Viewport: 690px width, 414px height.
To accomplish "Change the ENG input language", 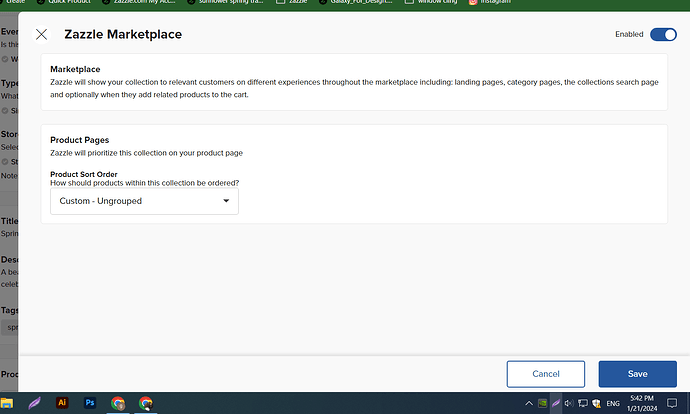I will click(613, 403).
